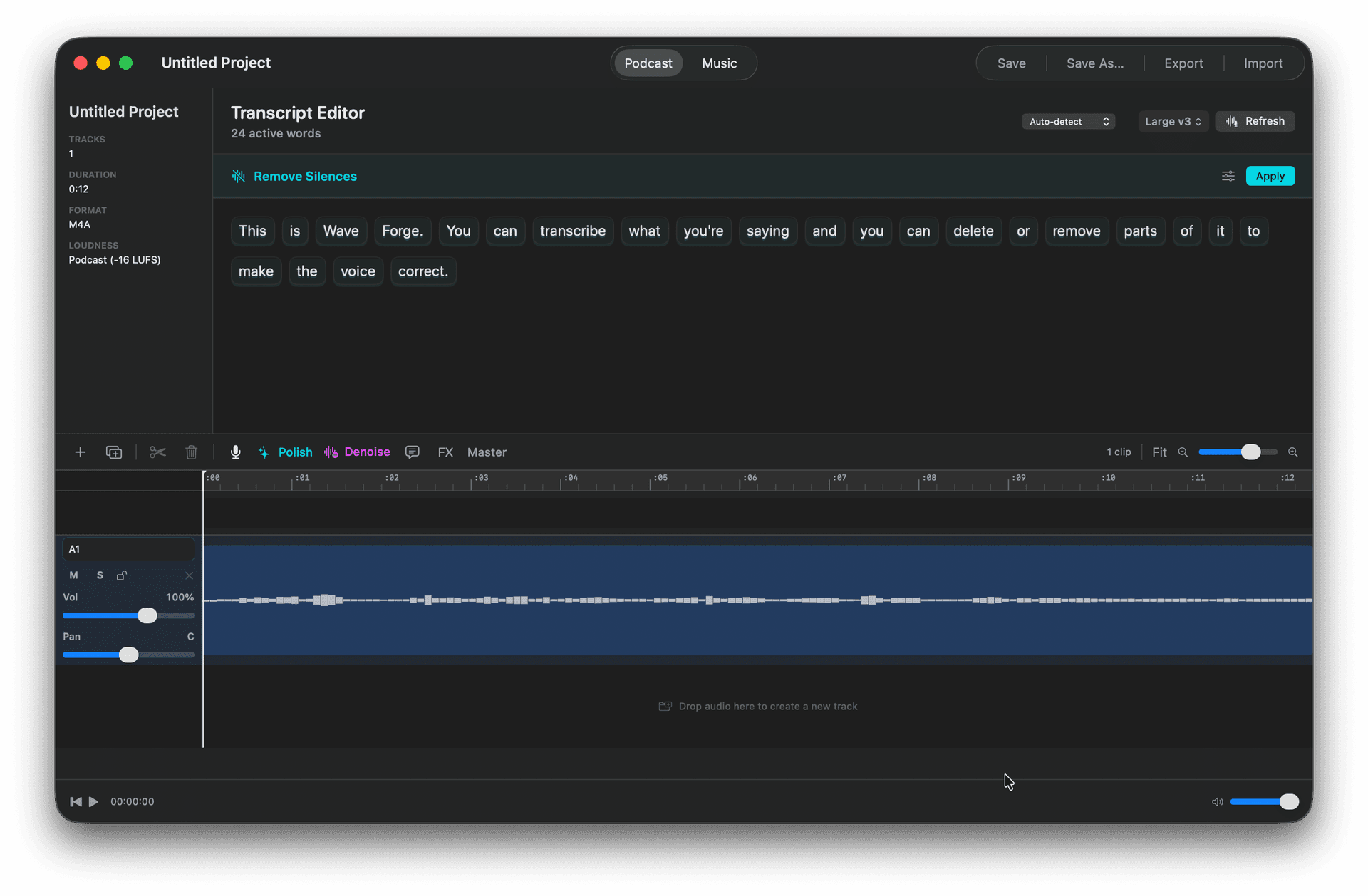
Task: Open the FX panel
Action: (445, 452)
